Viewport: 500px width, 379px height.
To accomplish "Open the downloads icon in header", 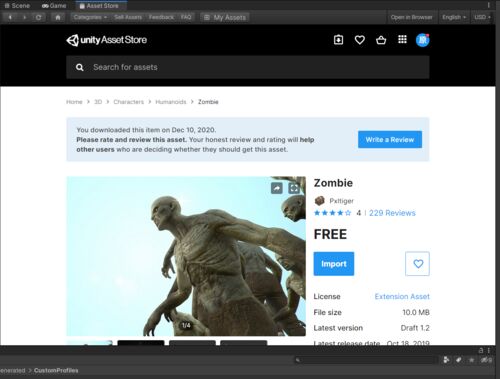I will click(338, 40).
